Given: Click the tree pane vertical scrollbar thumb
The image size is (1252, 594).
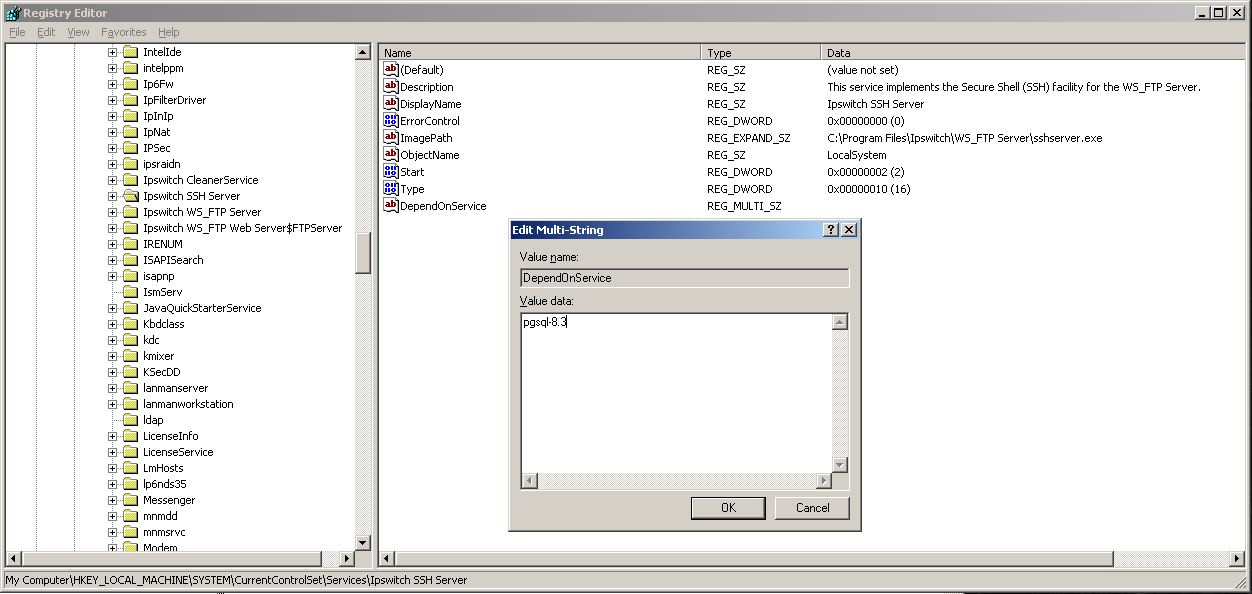Looking at the screenshot, I should (x=363, y=252).
